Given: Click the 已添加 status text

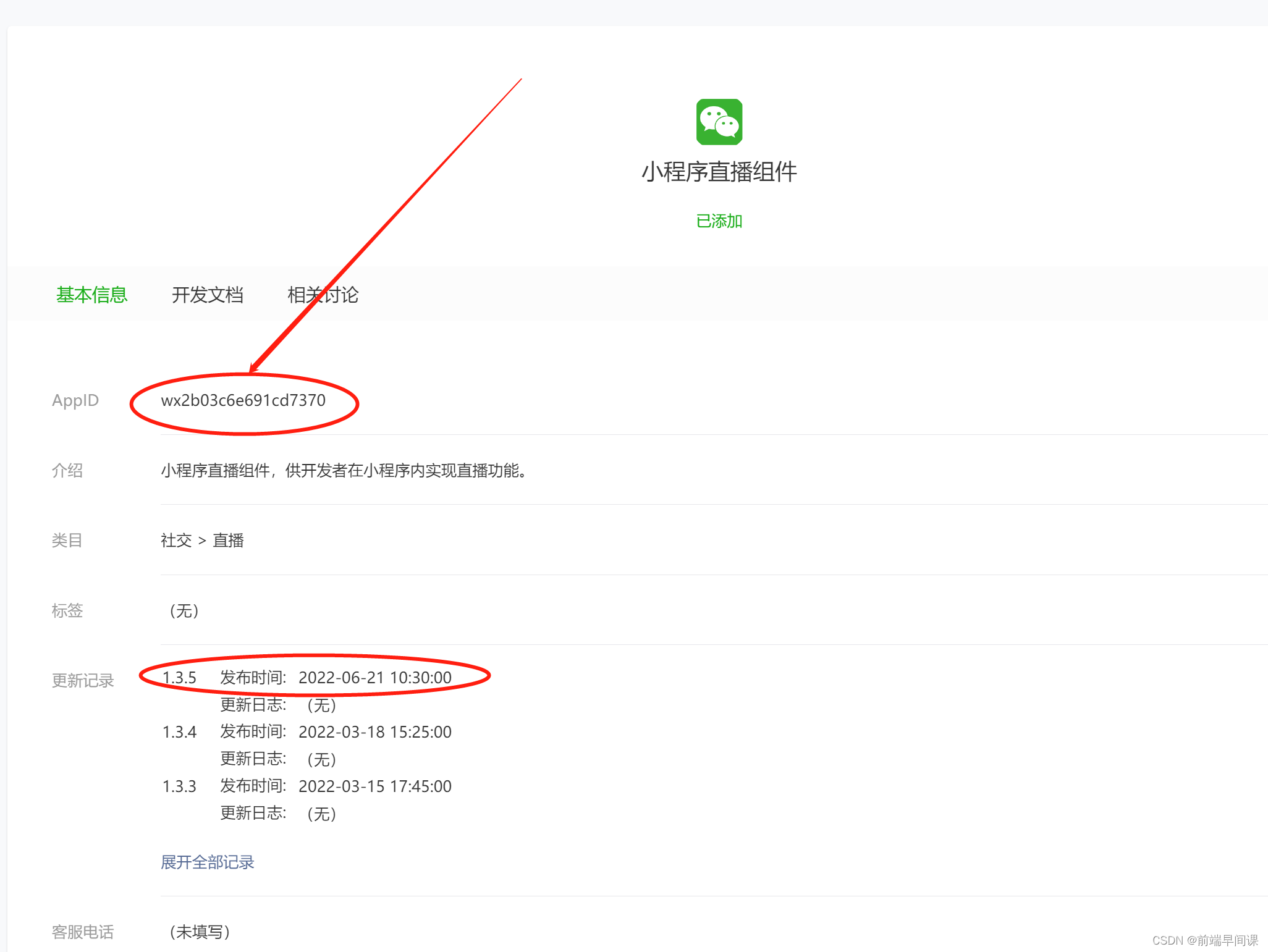Looking at the screenshot, I should [x=719, y=221].
